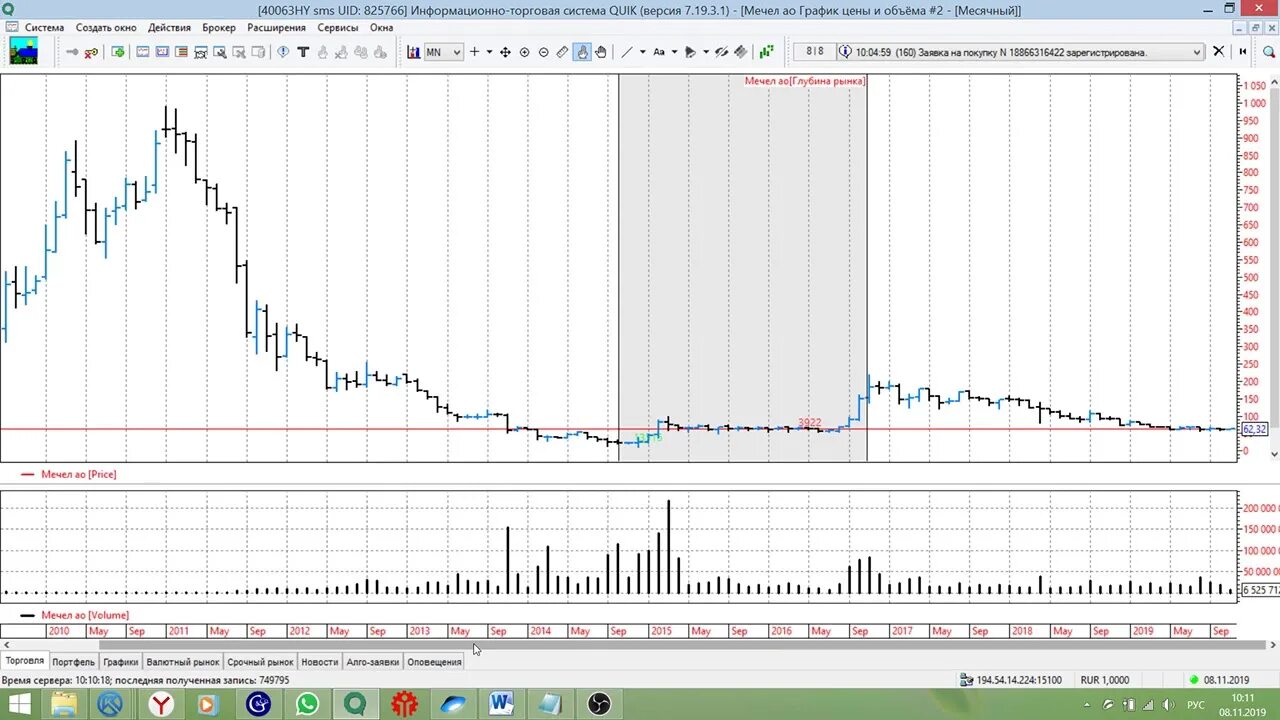Select the open hand pan tool
This screenshot has width=1280, height=720.
[x=601, y=52]
